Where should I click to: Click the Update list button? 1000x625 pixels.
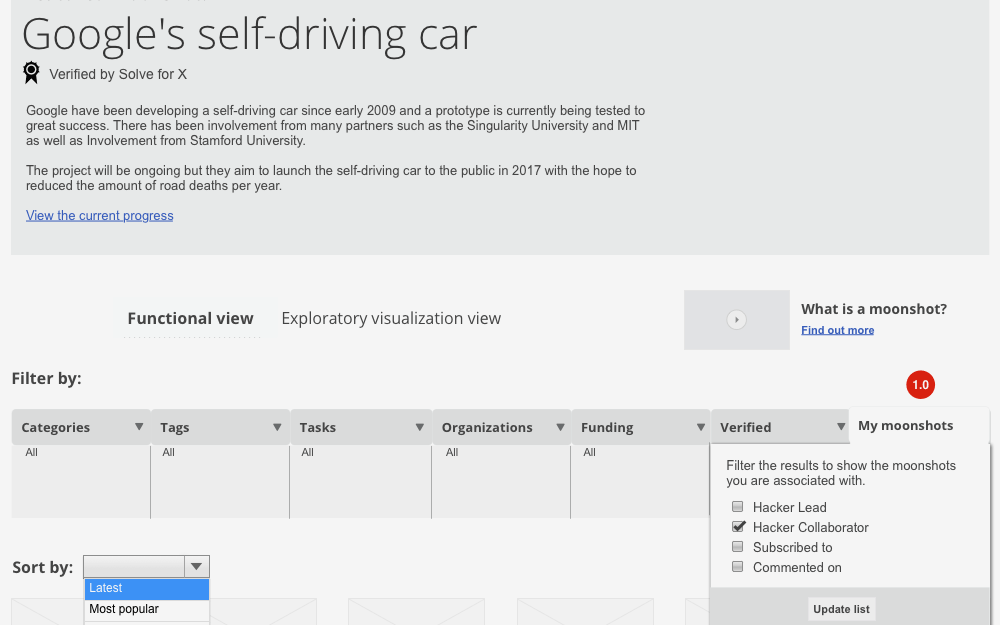841,609
